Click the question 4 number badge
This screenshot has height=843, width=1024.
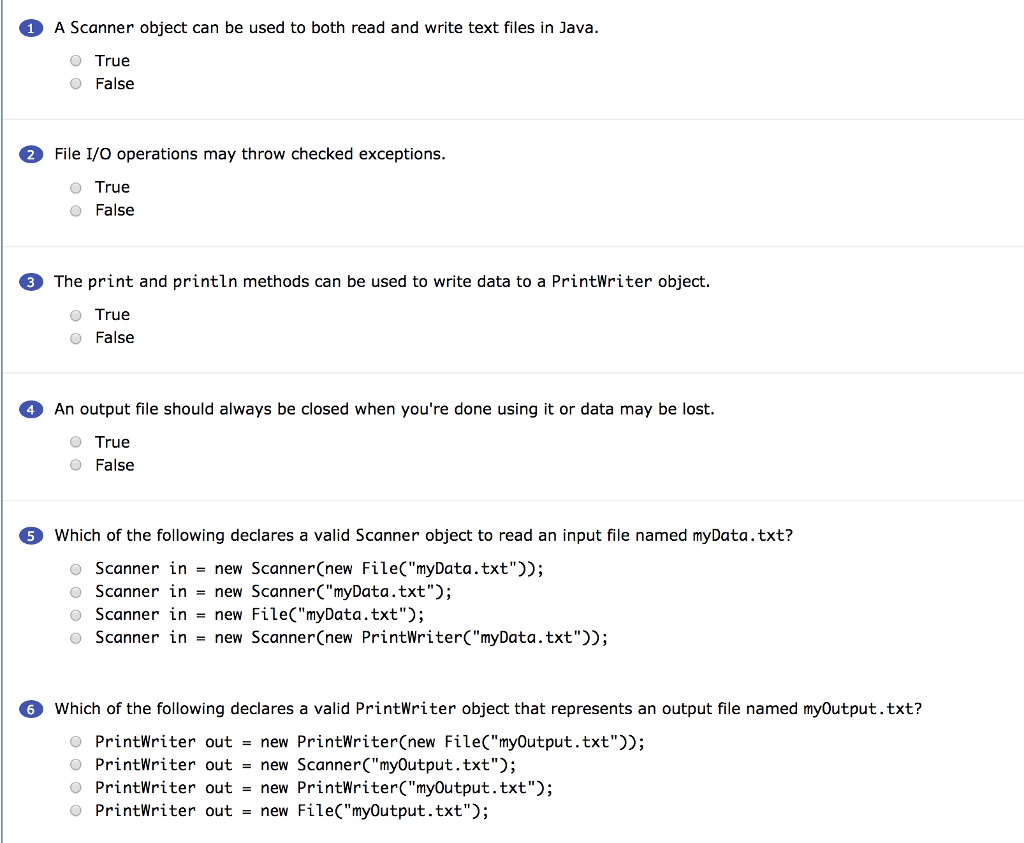click(x=30, y=408)
